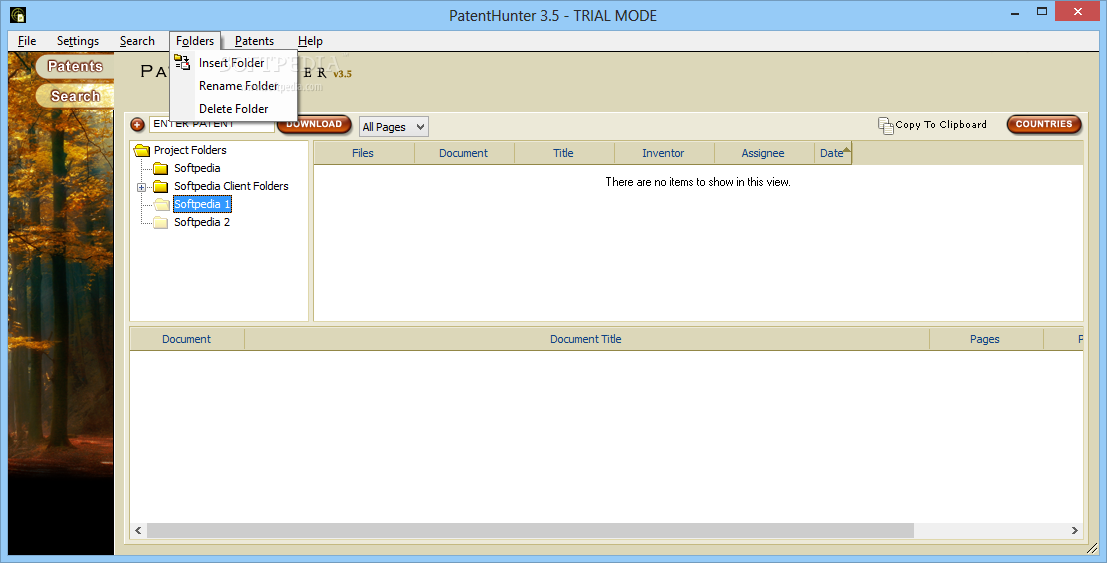Sort by the Files column header
This screenshot has width=1107, height=563.
[363, 153]
